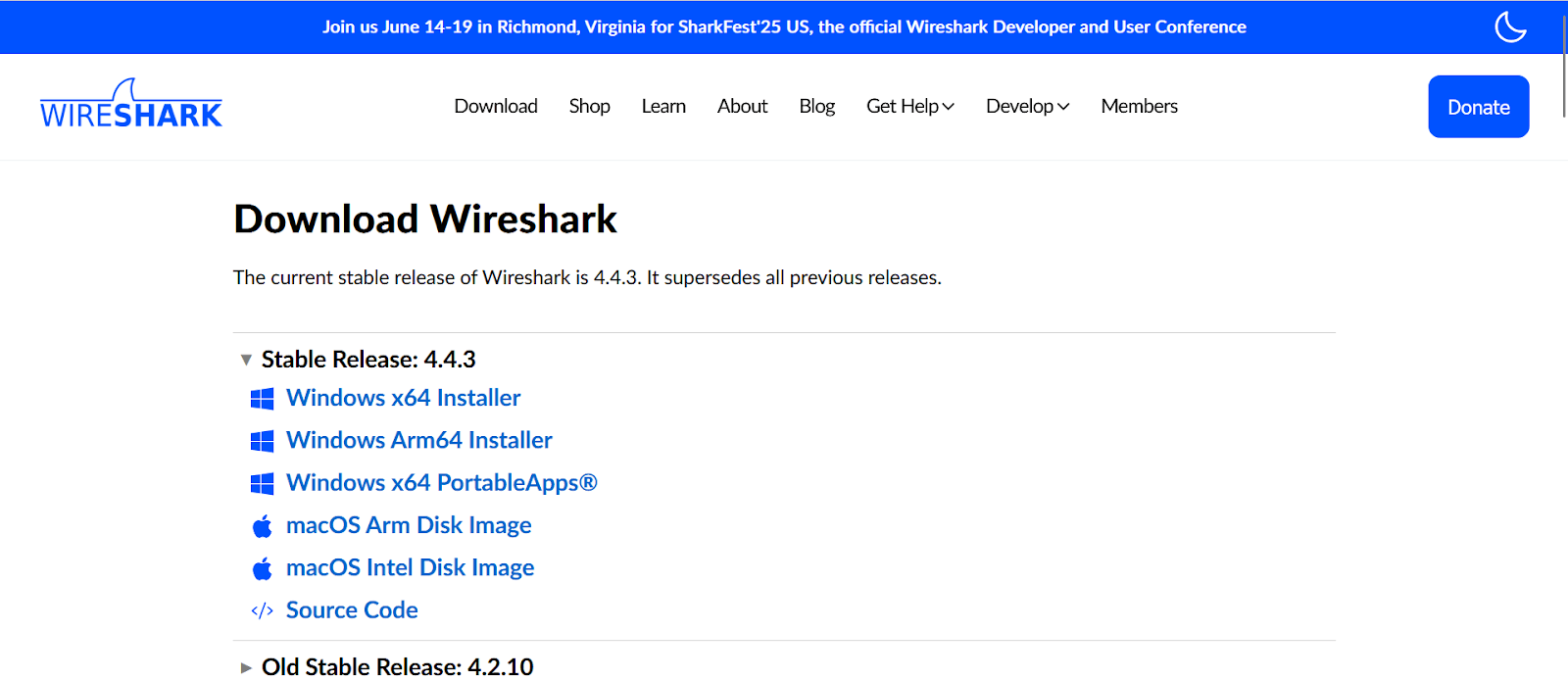Click the SharkFest'25 announcement banner
This screenshot has width=1568, height=681.
pyautogui.click(x=784, y=26)
